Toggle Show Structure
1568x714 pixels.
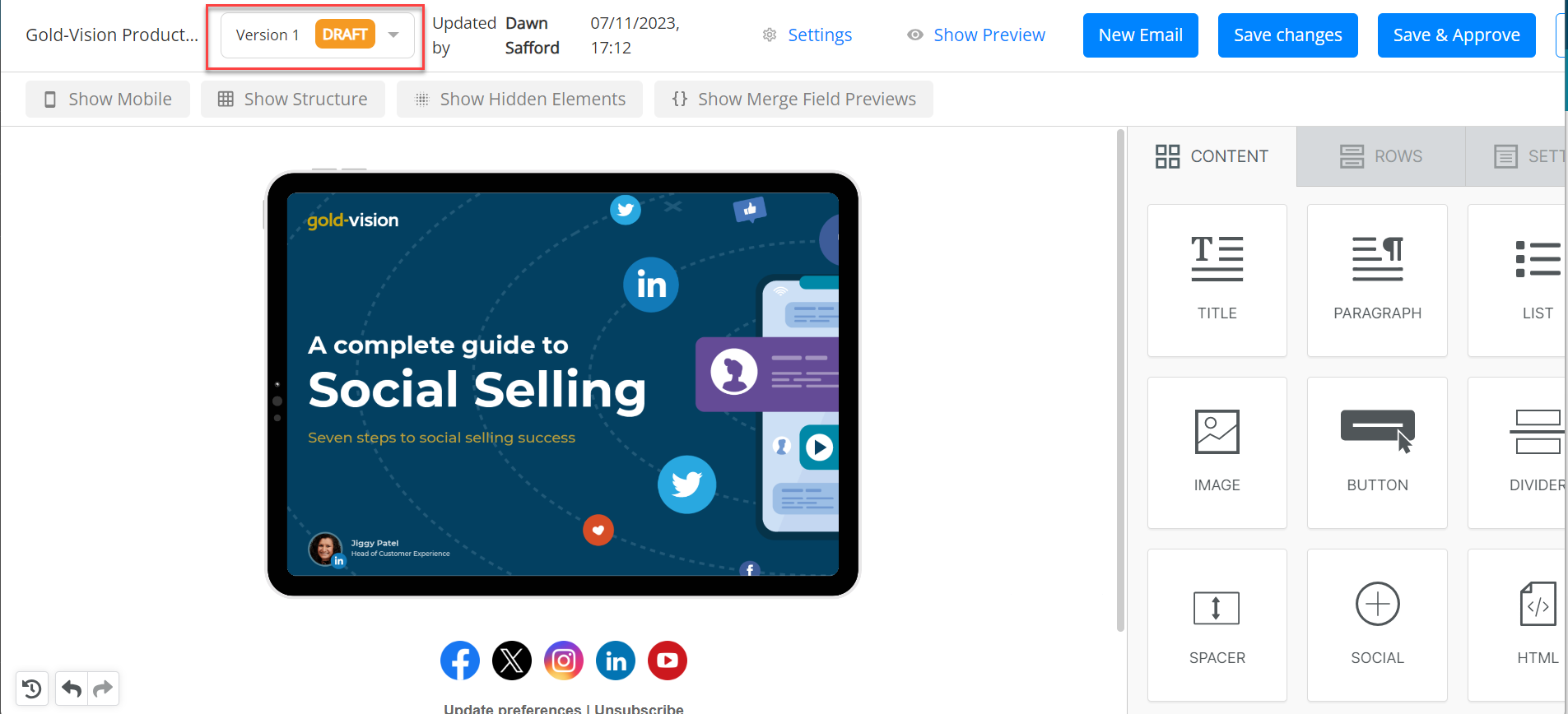pyautogui.click(x=293, y=99)
